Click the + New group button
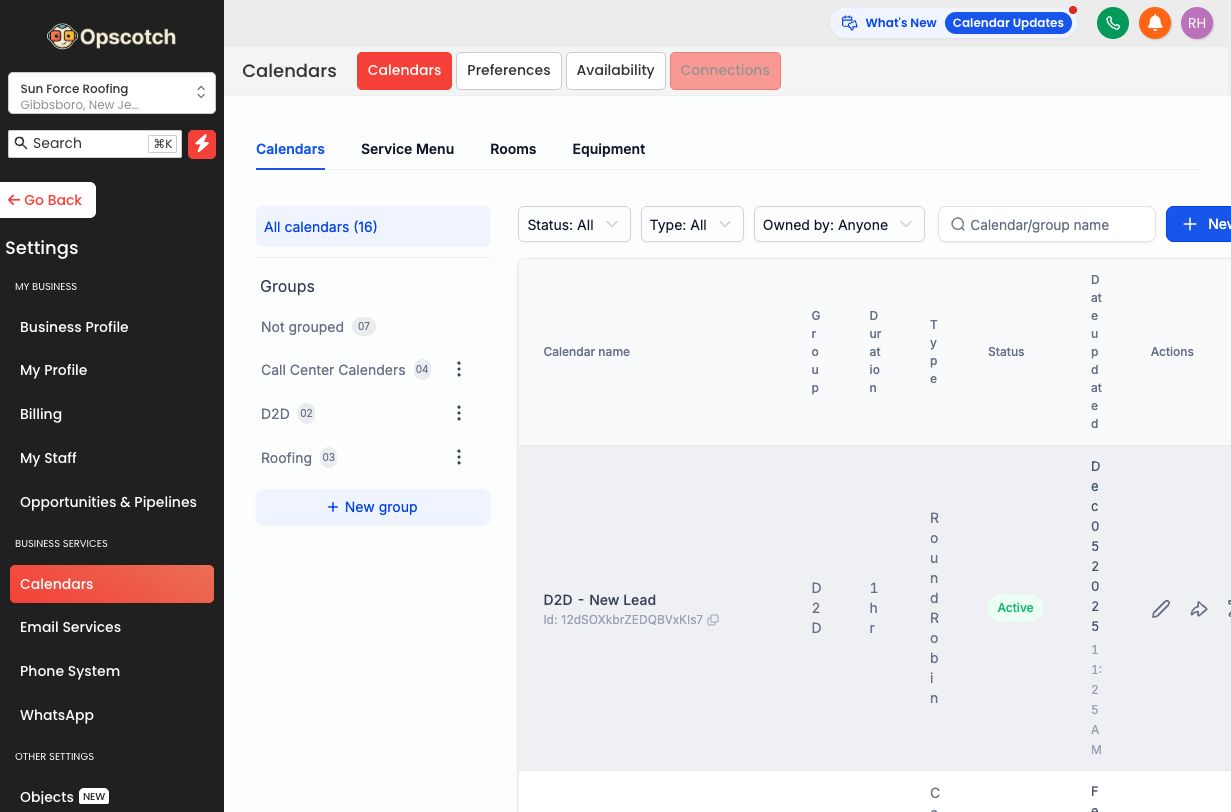Image resolution: width=1231 pixels, height=812 pixels. [x=372, y=507]
